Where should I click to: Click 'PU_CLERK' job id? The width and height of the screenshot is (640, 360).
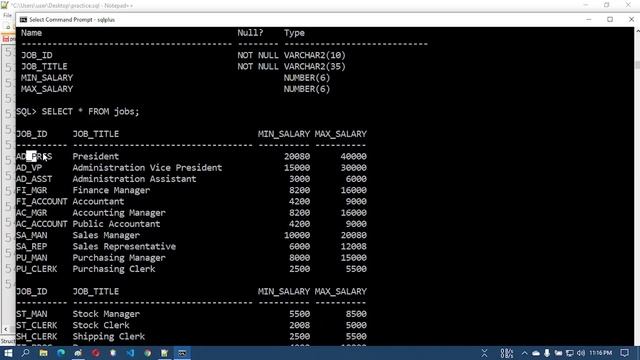(x=37, y=269)
